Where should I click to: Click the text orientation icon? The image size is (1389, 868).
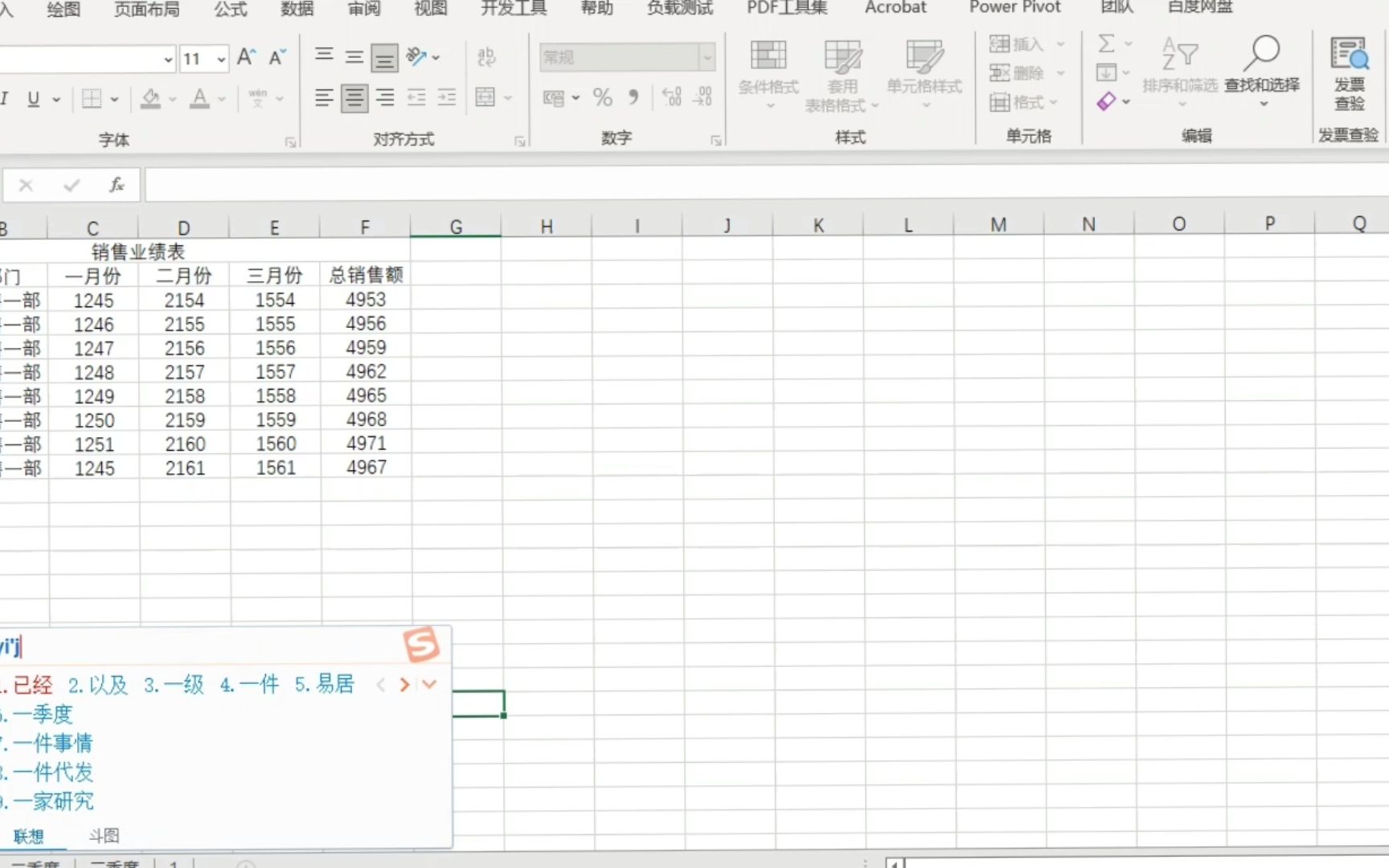[x=416, y=56]
